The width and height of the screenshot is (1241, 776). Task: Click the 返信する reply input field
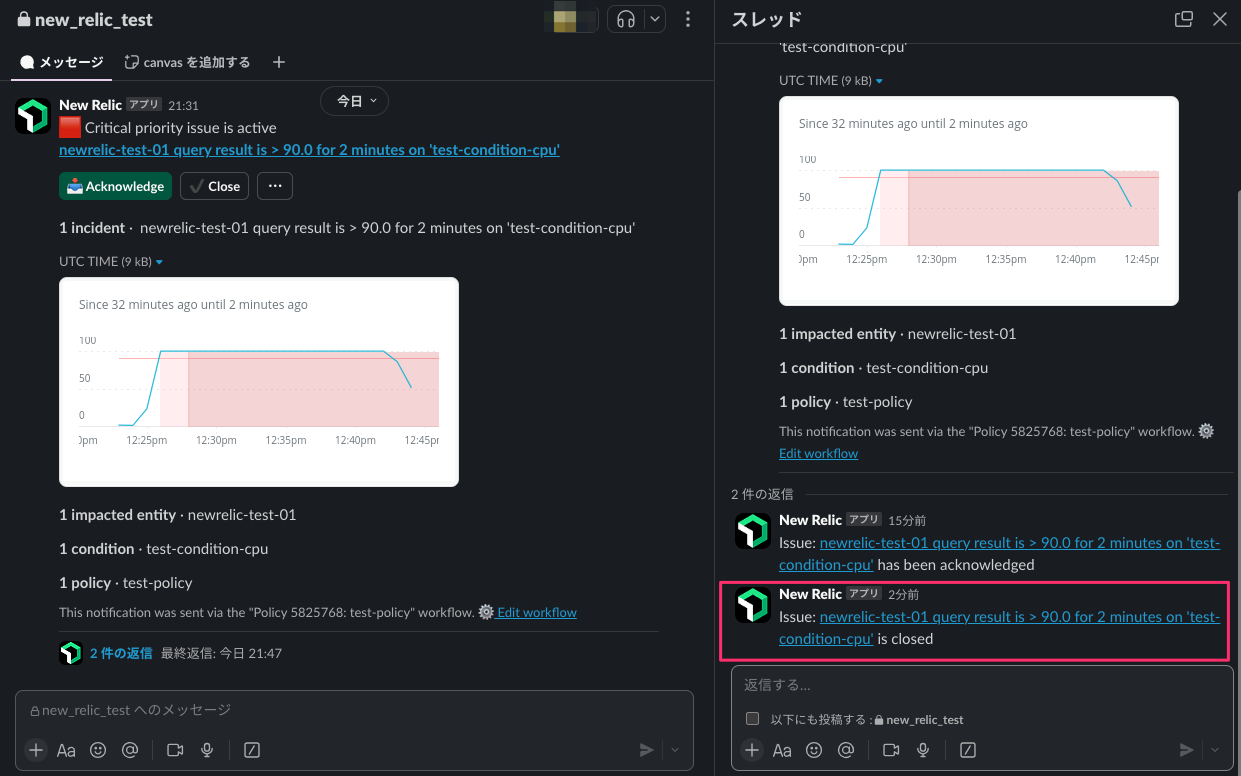(980, 684)
